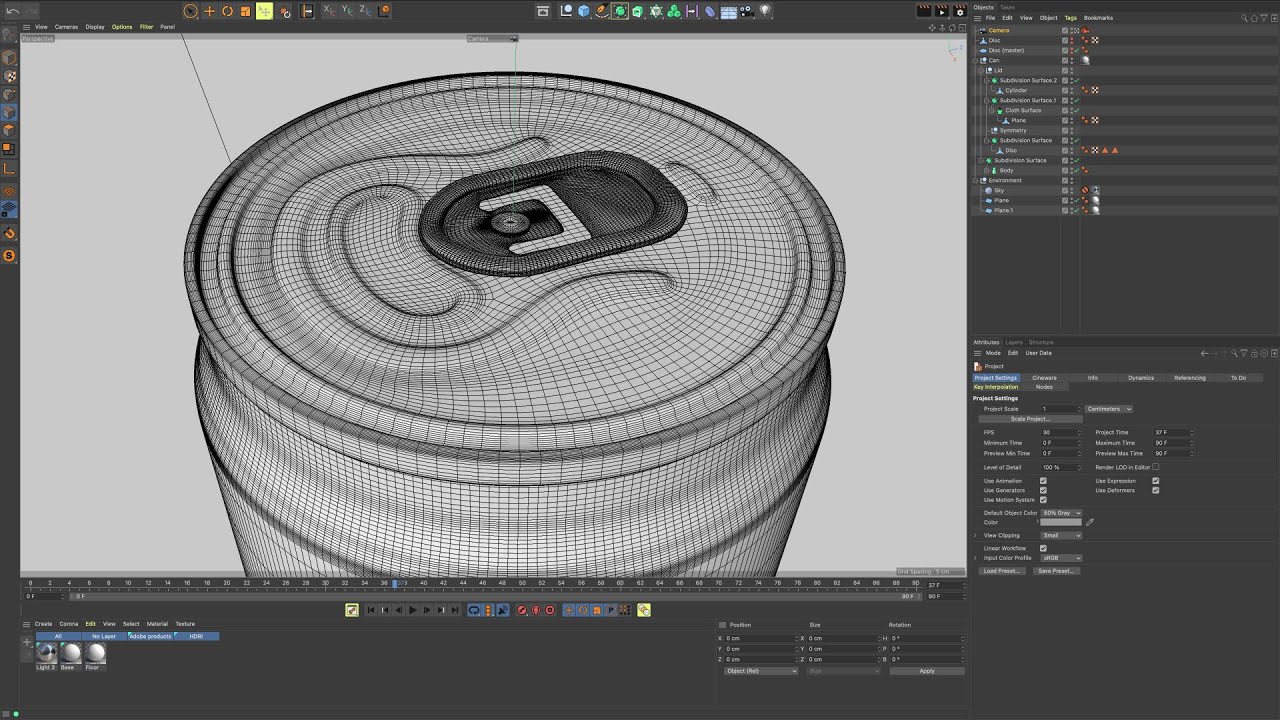The image size is (1280, 720).
Task: Switch to the Cineware tab
Action: click(x=1044, y=378)
